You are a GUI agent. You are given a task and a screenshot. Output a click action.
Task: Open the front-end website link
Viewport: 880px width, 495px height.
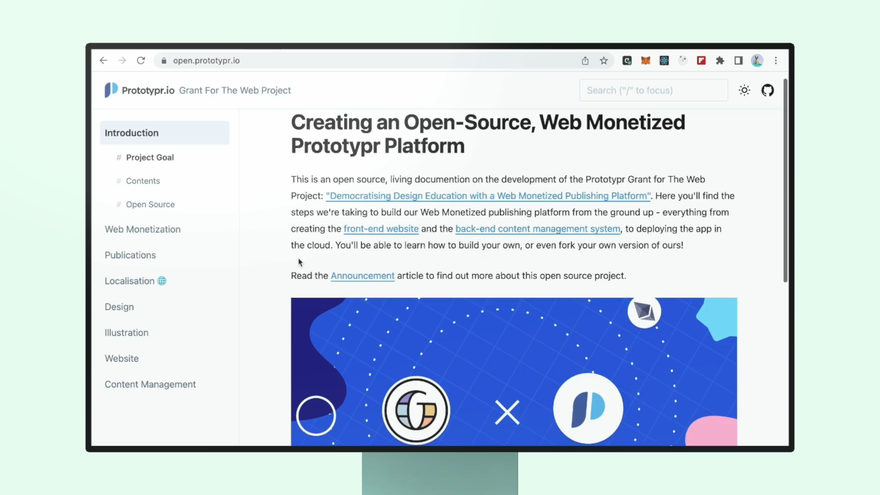[x=381, y=229]
